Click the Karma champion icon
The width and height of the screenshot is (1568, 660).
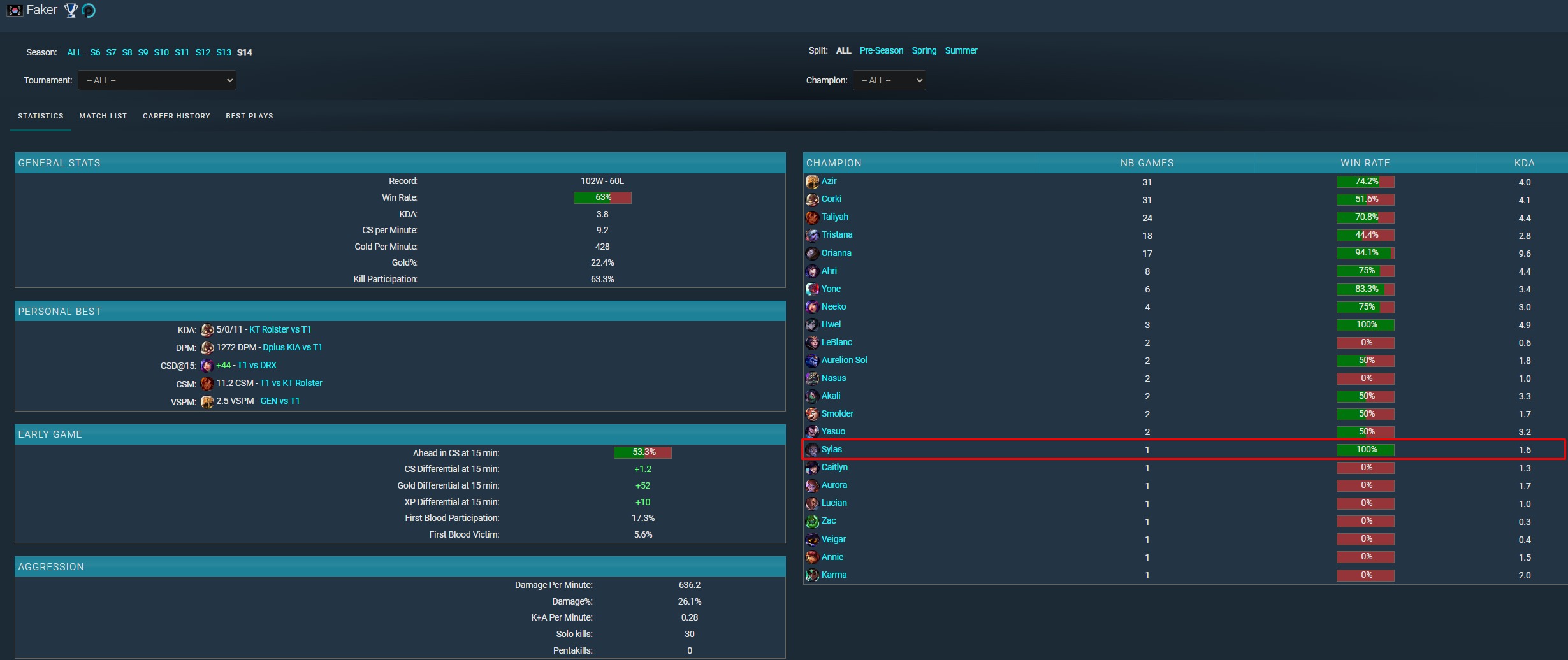coord(812,575)
